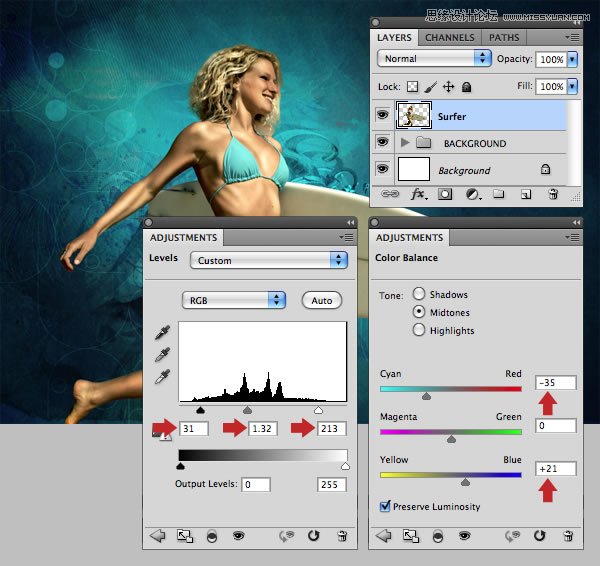Select Shadows tone
Image resolution: width=600 pixels, height=566 pixels.
coord(419,294)
